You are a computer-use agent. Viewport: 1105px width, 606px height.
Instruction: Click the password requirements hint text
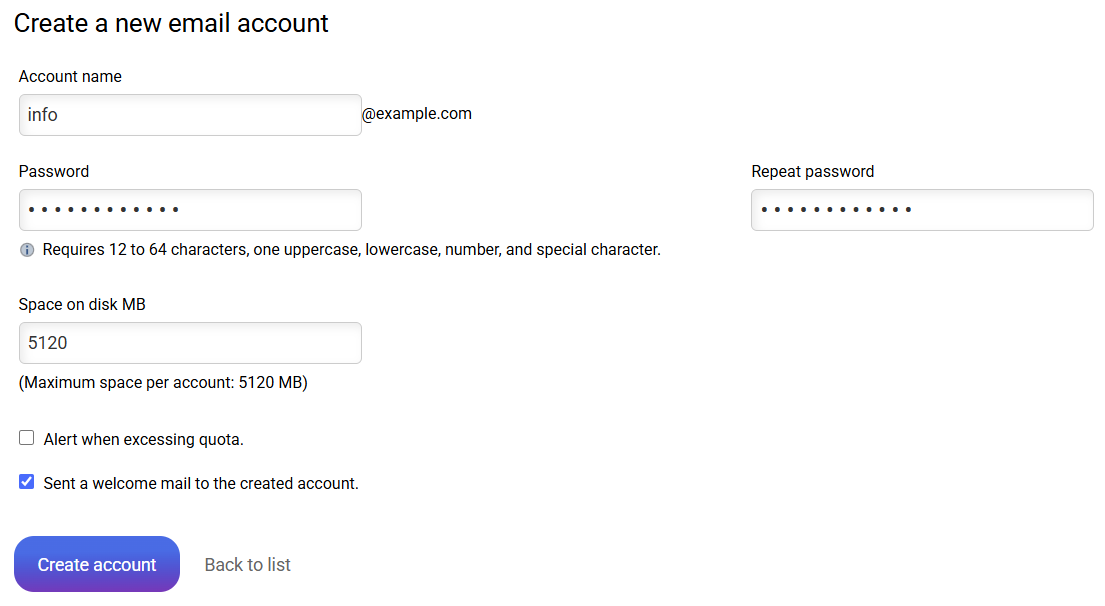coord(351,250)
